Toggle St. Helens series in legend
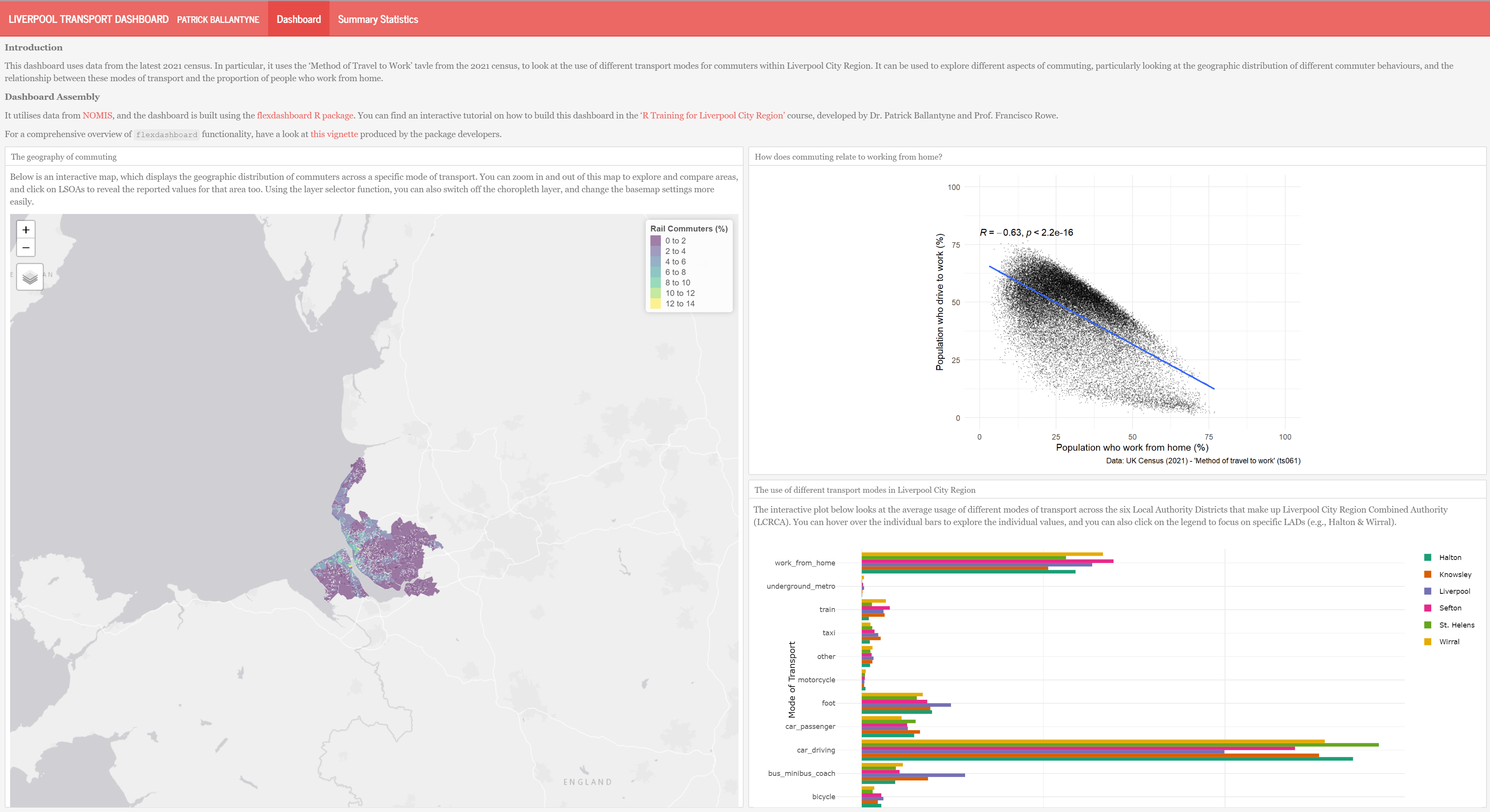Image resolution: width=1490 pixels, height=812 pixels. click(x=1456, y=625)
